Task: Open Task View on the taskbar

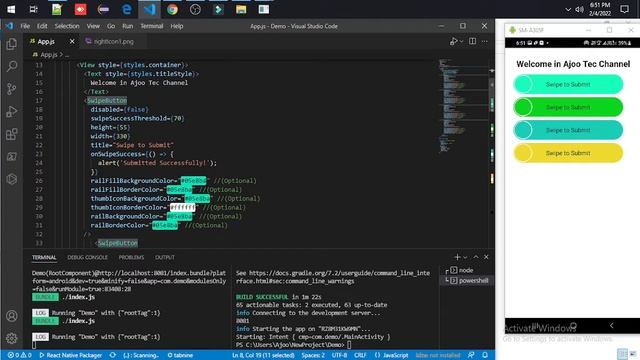Action: click(33, 9)
